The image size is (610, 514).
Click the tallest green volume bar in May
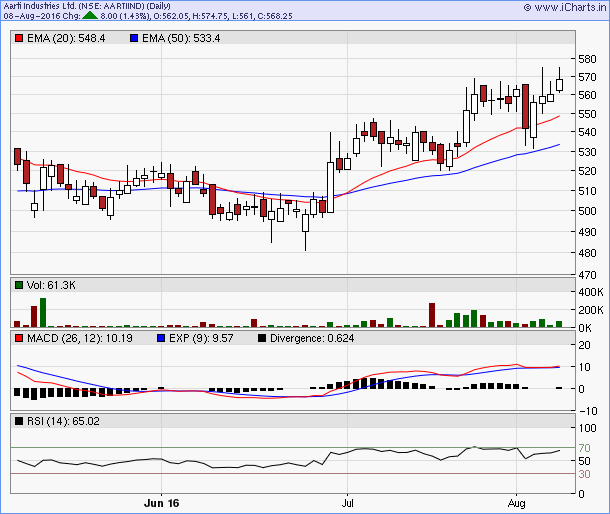pyautogui.click(x=43, y=312)
